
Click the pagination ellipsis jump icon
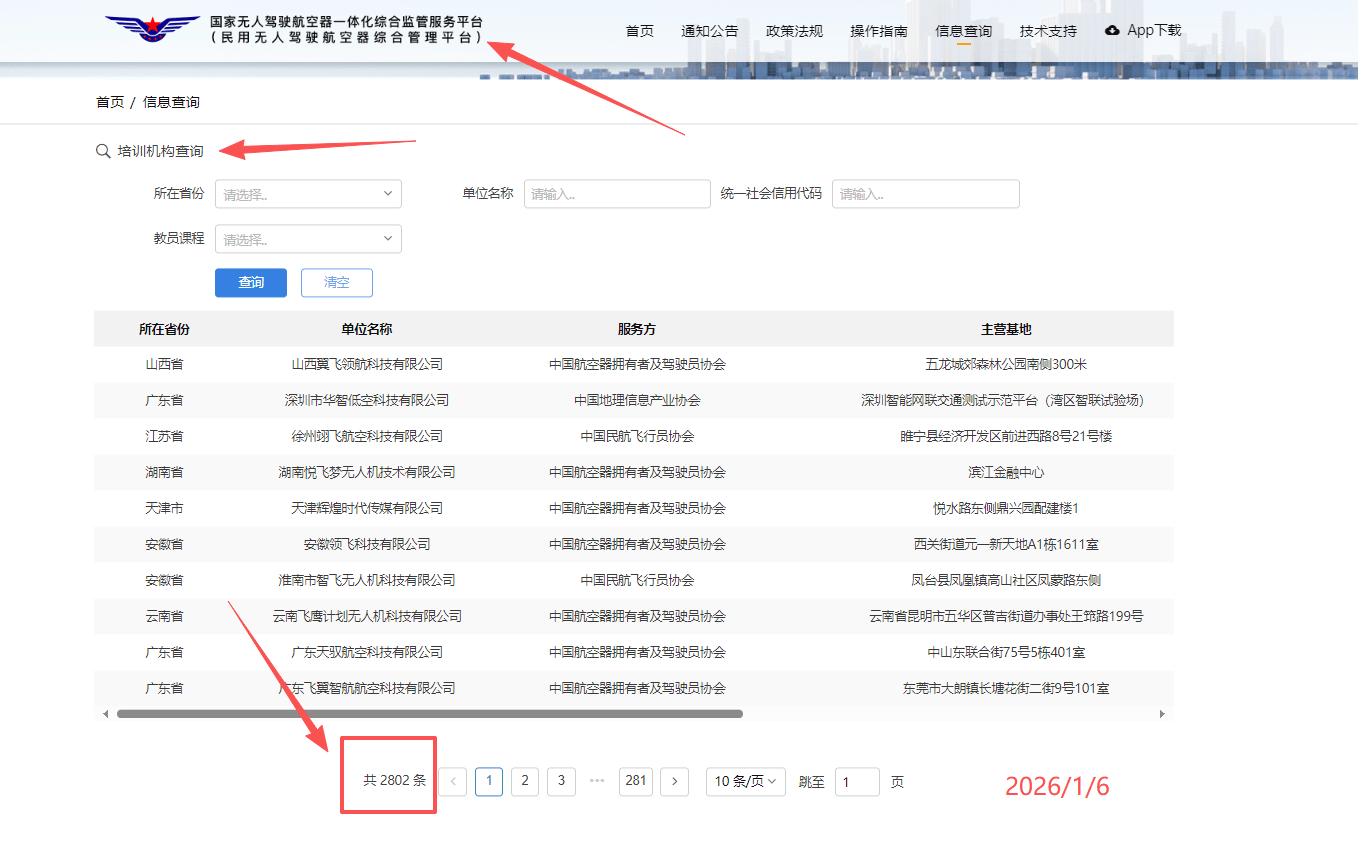[598, 781]
